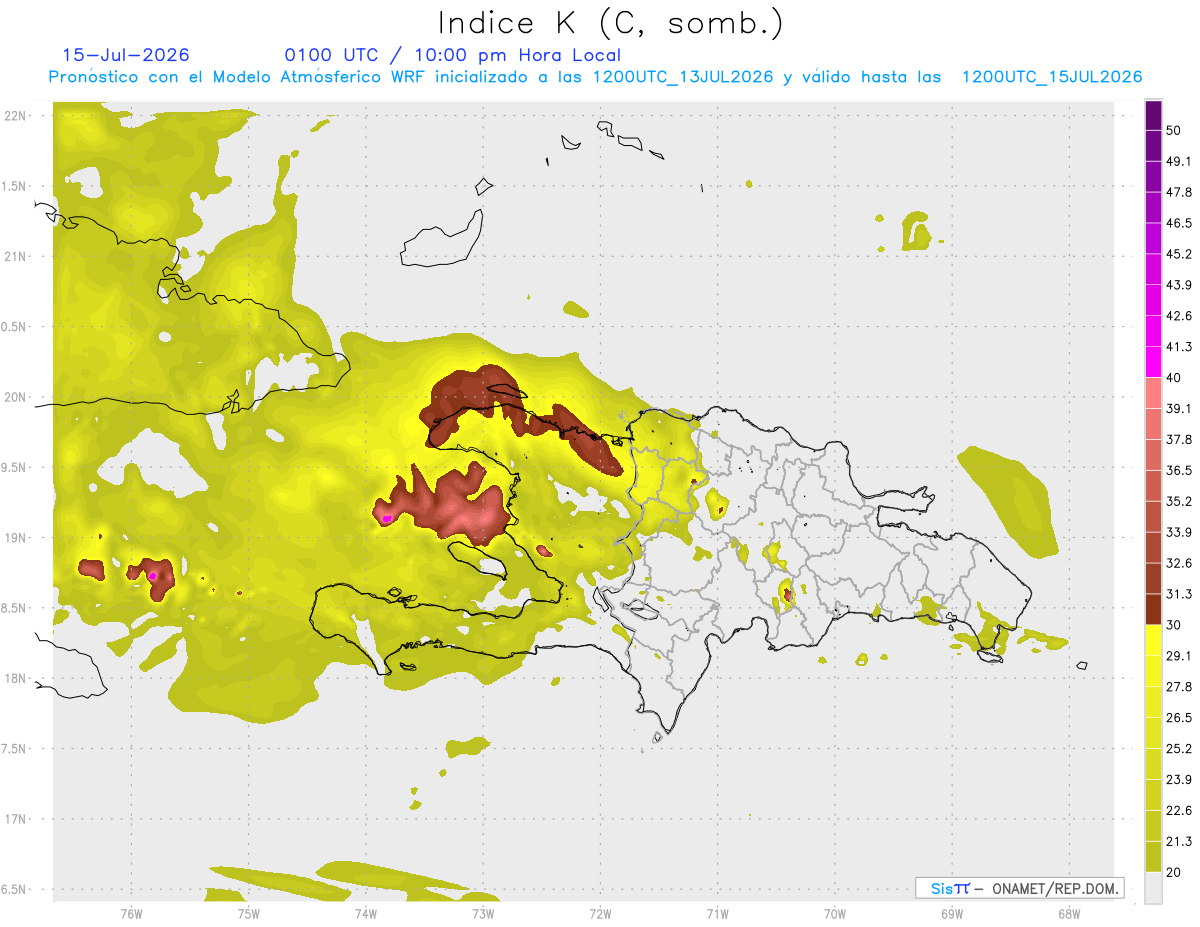
Task: Click the title "Indice K (C, somb.)"
Action: 611,24
